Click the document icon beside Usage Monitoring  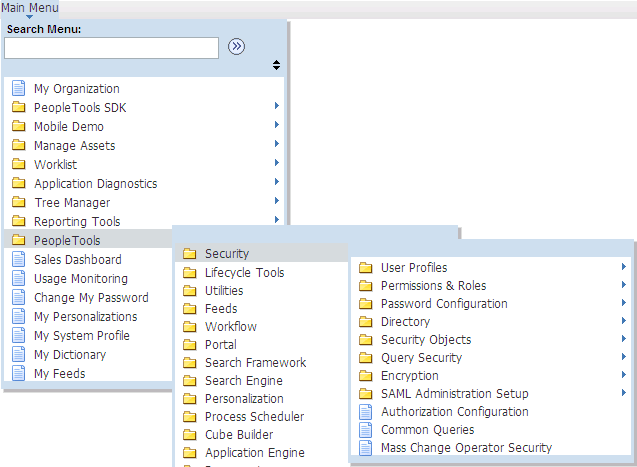coord(18,278)
